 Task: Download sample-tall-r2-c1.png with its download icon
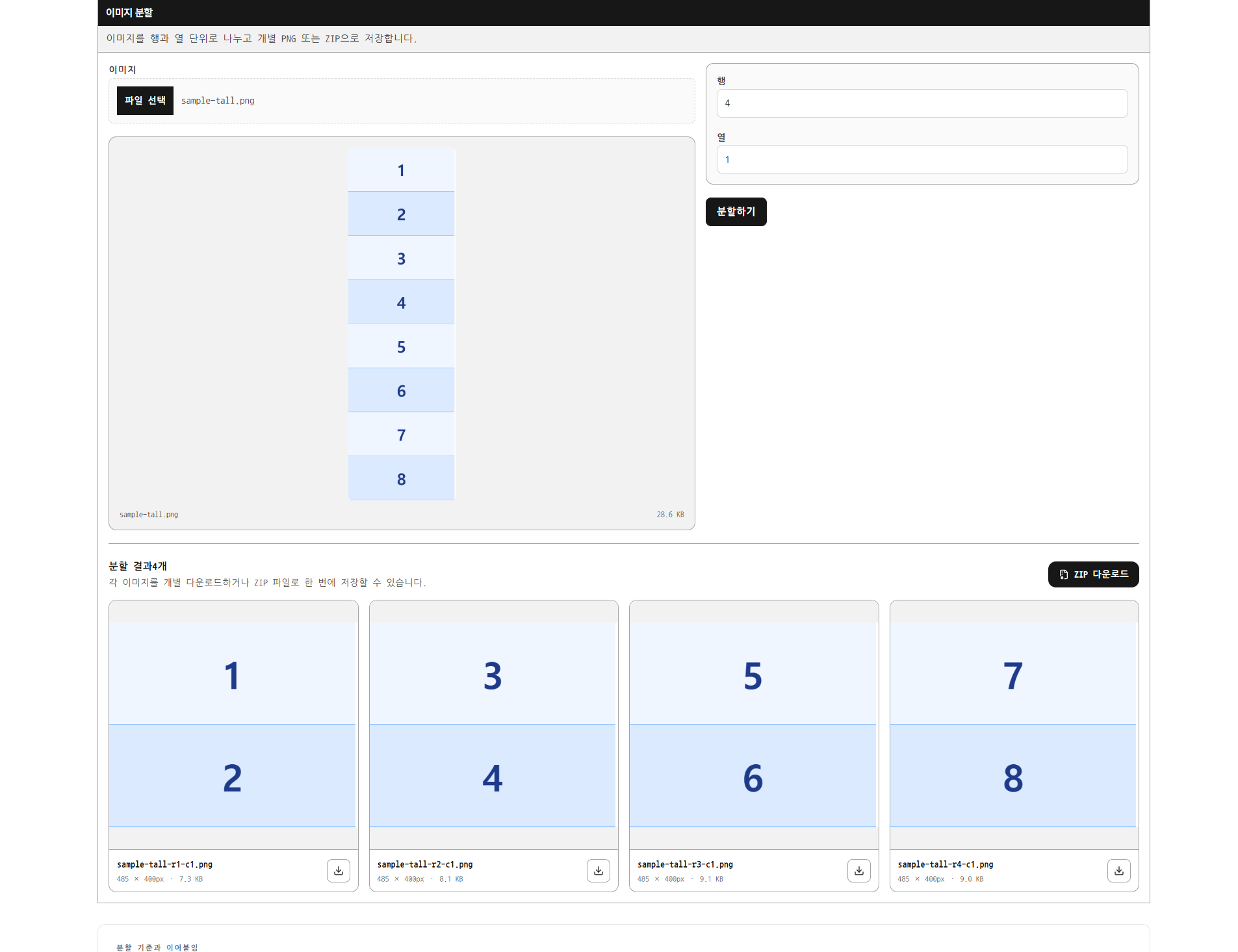(598, 871)
